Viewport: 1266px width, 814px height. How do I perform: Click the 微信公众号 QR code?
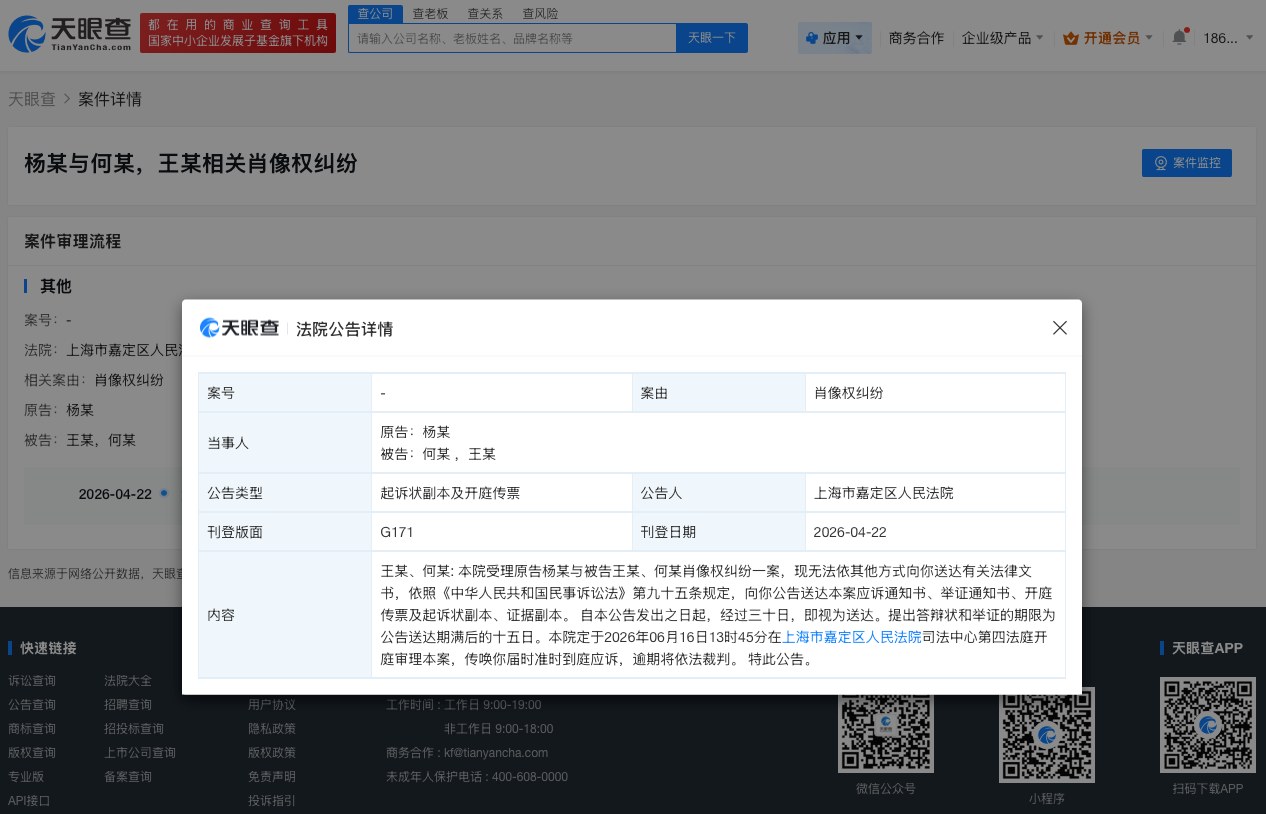tap(885, 729)
